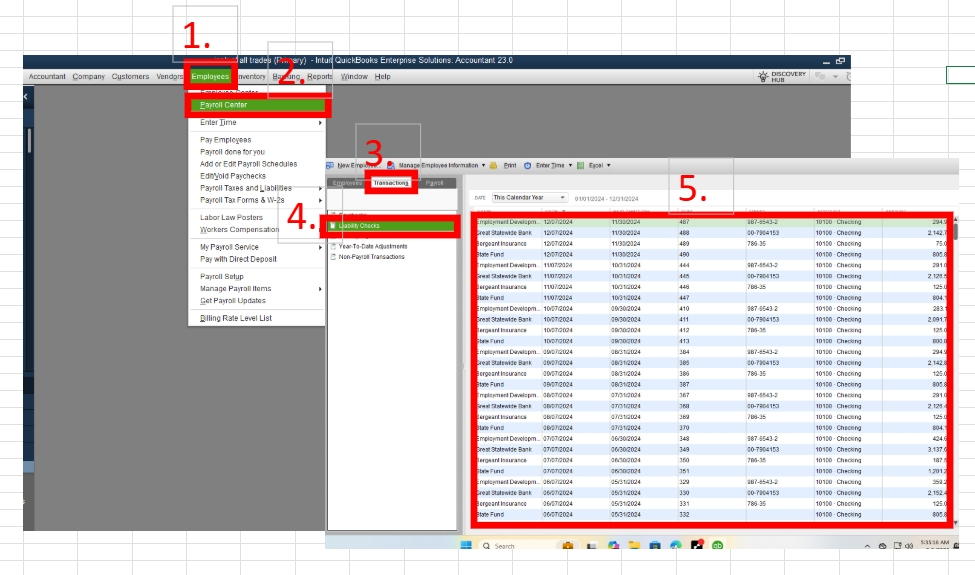Screen dimensions: 975x575
Task: Click the Year-To-Date Adjustments document icon
Action: pyautogui.click(x=333, y=246)
